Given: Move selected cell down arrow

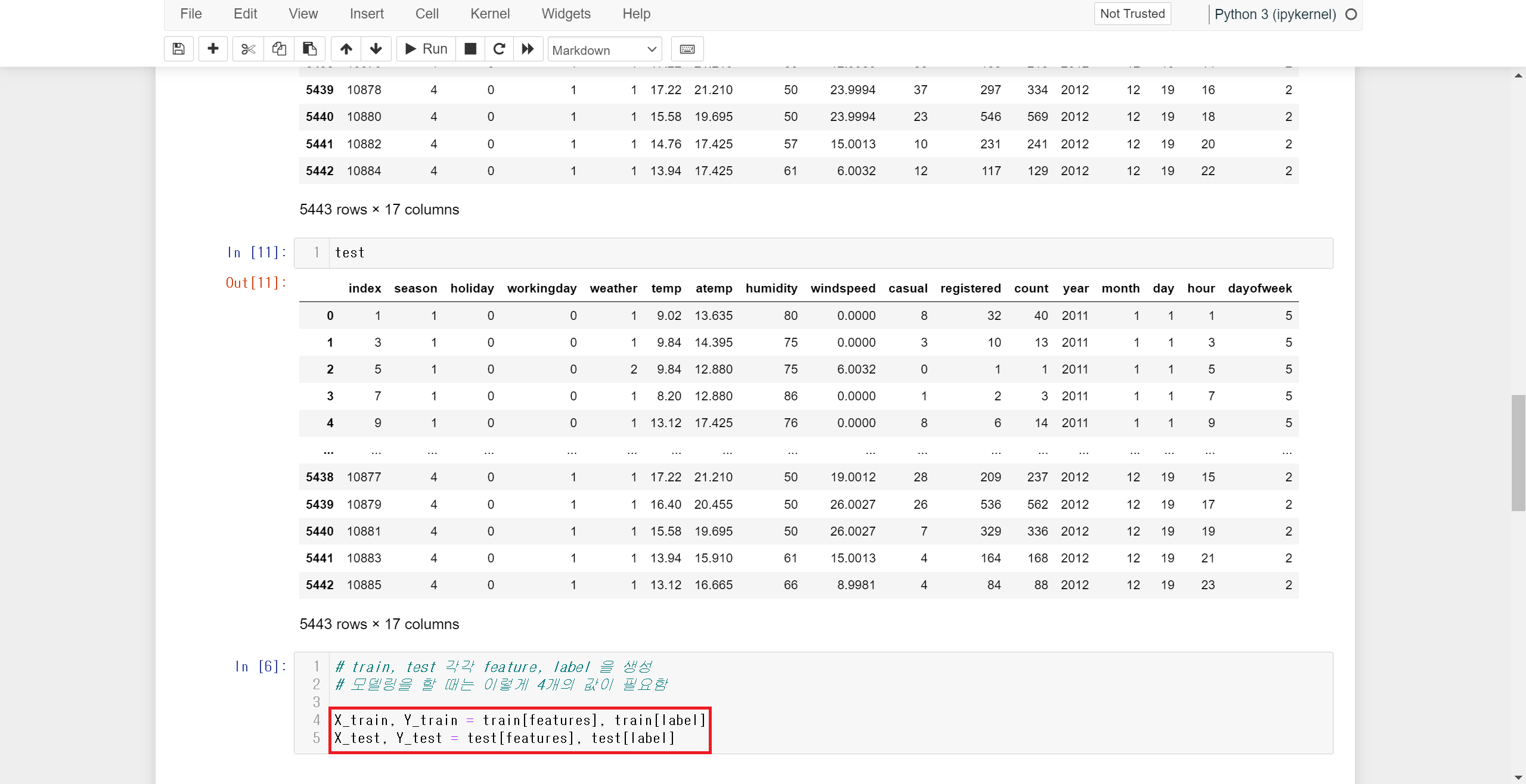Looking at the screenshot, I should tap(376, 49).
